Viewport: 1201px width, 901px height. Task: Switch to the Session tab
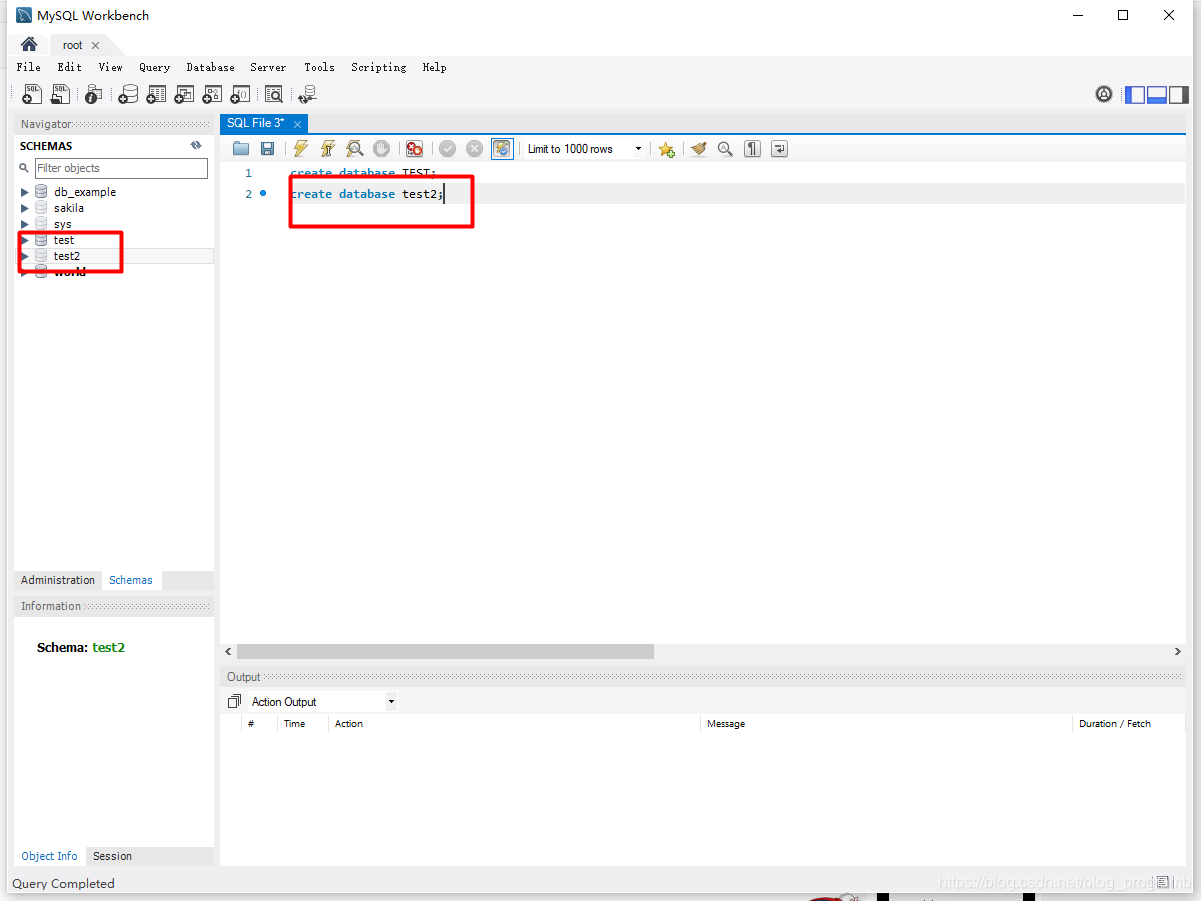tap(112, 856)
